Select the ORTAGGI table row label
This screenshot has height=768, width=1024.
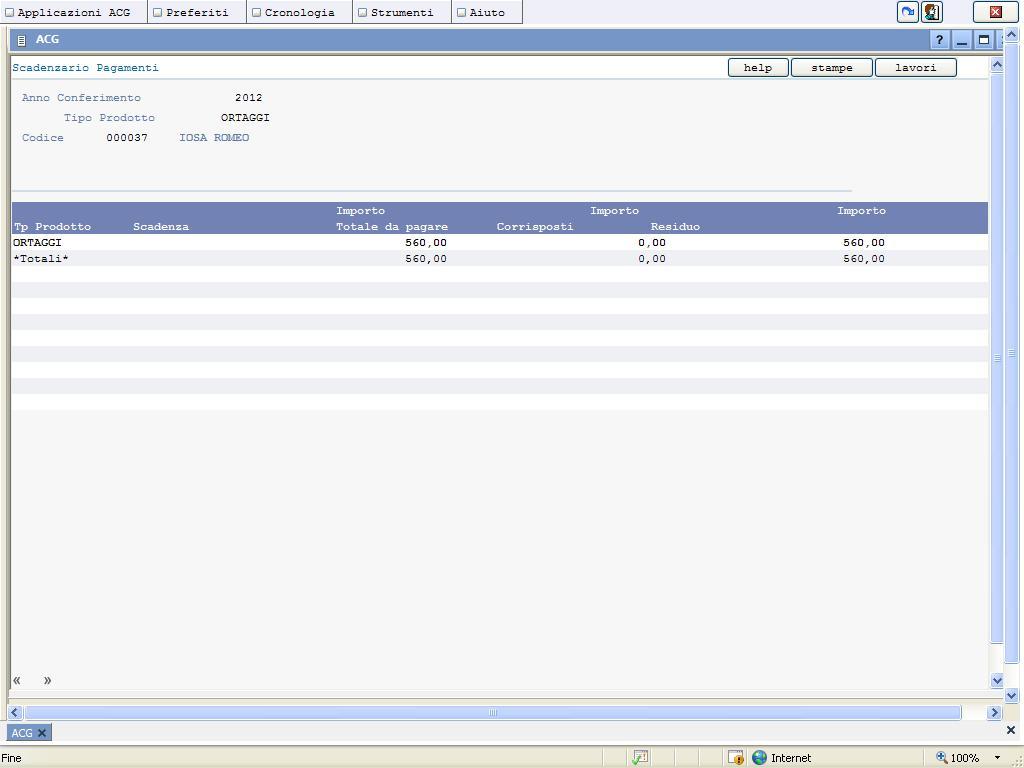tap(37, 243)
